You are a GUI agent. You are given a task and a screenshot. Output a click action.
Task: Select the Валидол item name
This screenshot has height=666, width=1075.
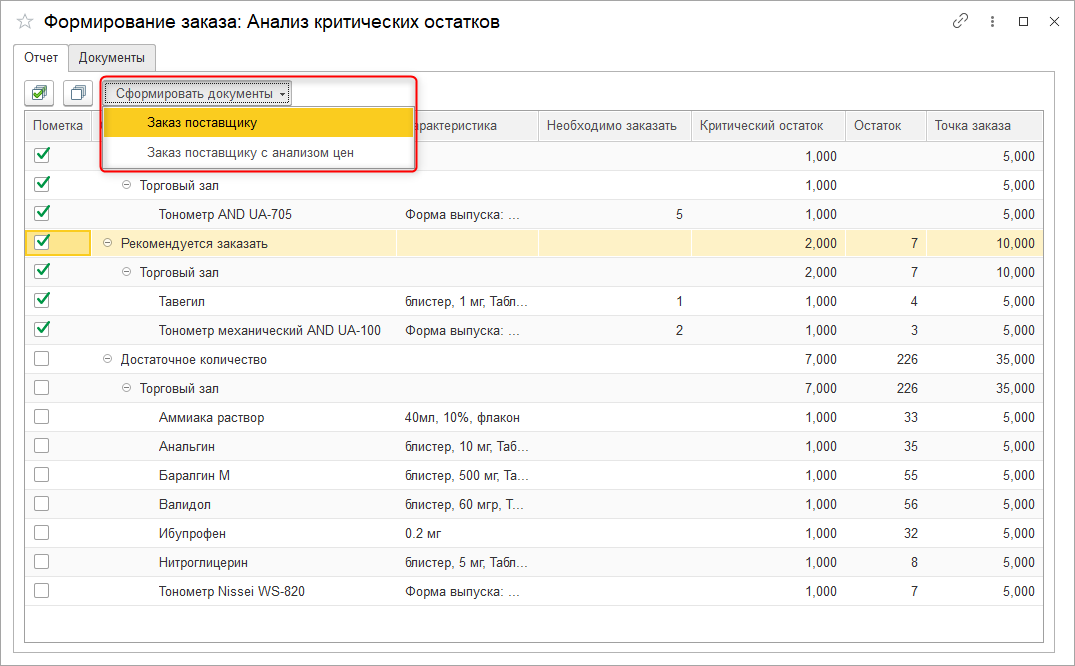(x=184, y=505)
